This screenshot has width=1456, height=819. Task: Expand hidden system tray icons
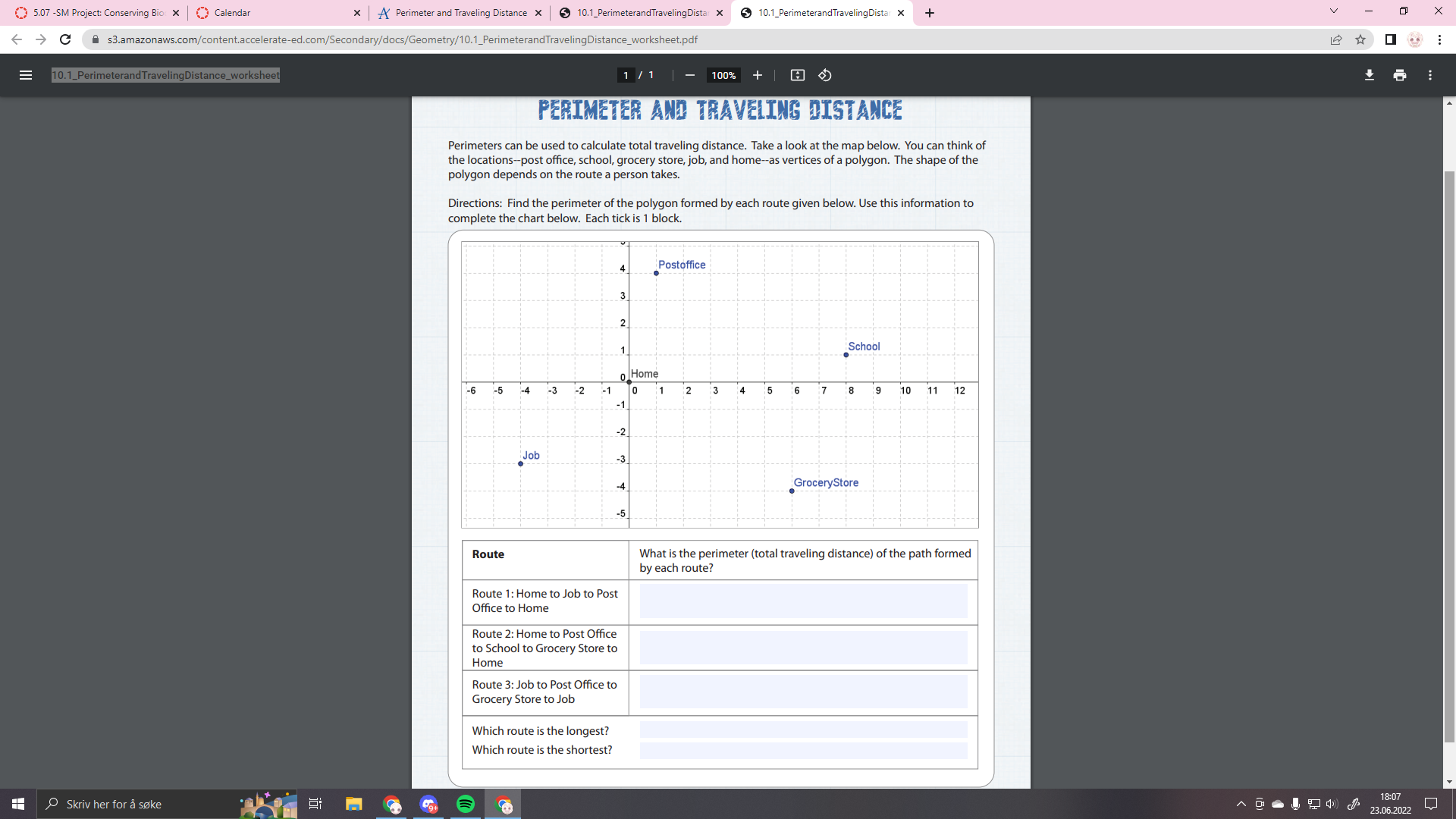tap(1241, 804)
